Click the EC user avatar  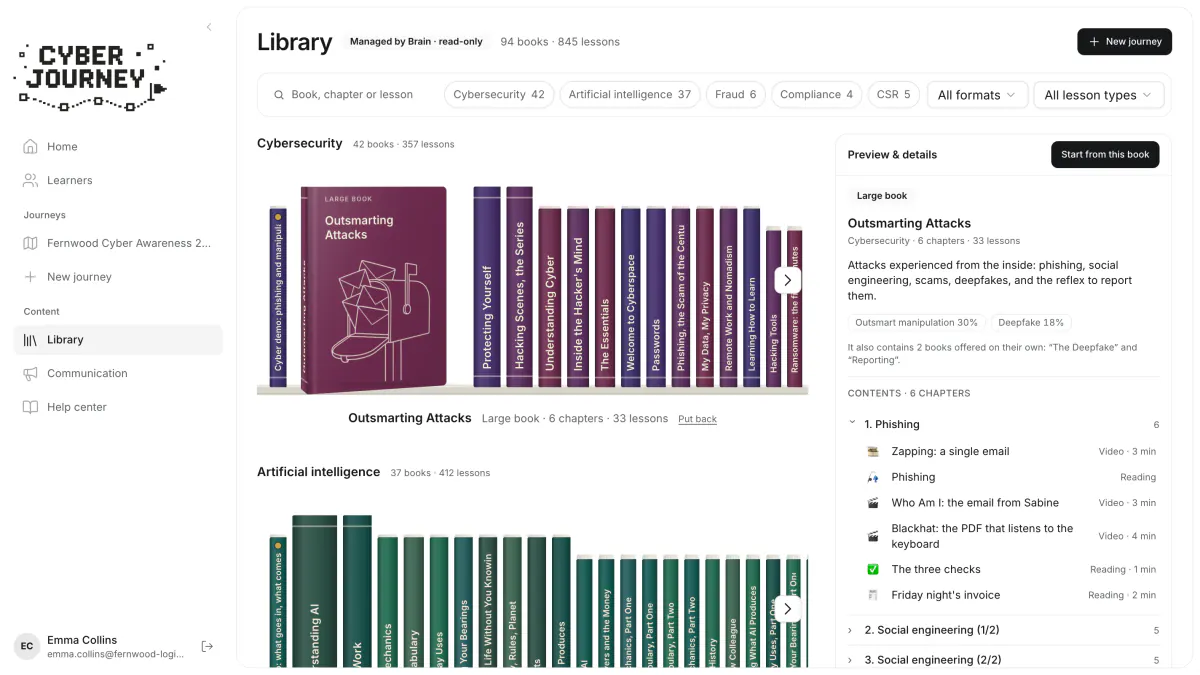[27, 646]
